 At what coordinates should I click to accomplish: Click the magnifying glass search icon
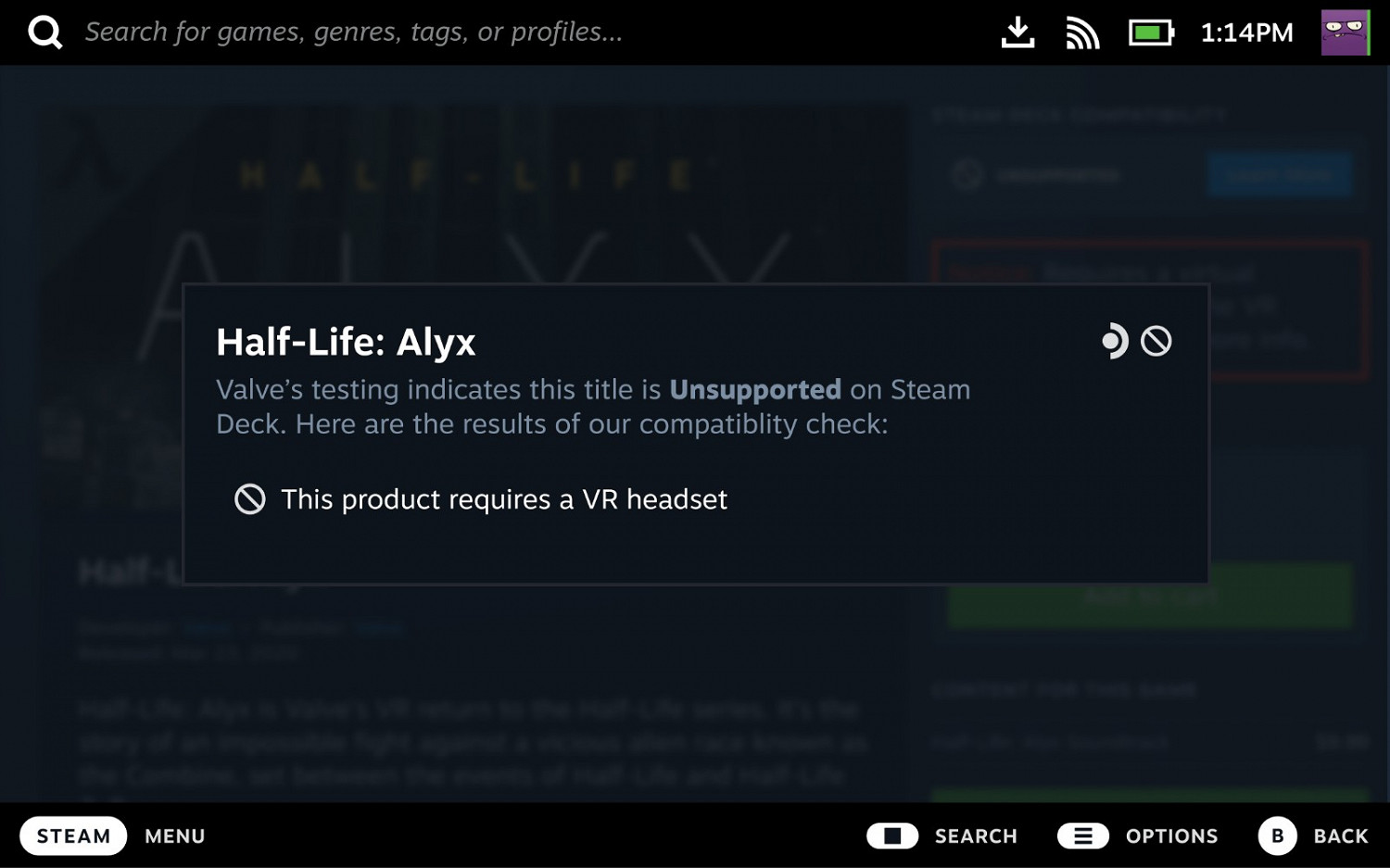click(44, 32)
